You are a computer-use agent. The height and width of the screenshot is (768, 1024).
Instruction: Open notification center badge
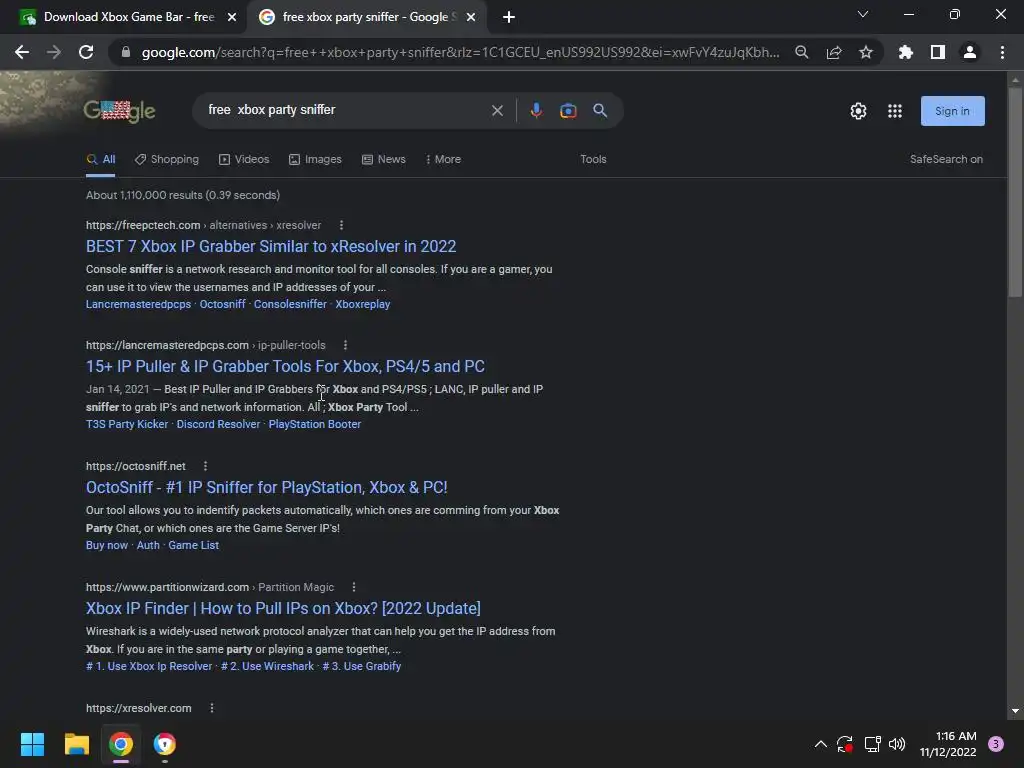pyautogui.click(x=996, y=744)
